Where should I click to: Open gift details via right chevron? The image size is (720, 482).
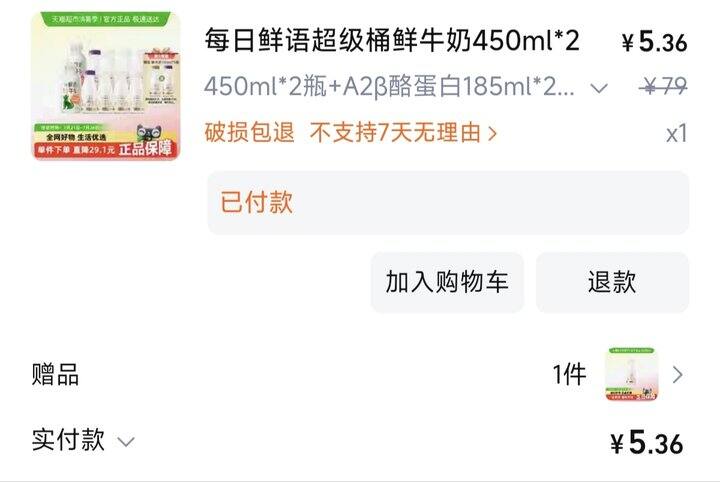pos(677,375)
